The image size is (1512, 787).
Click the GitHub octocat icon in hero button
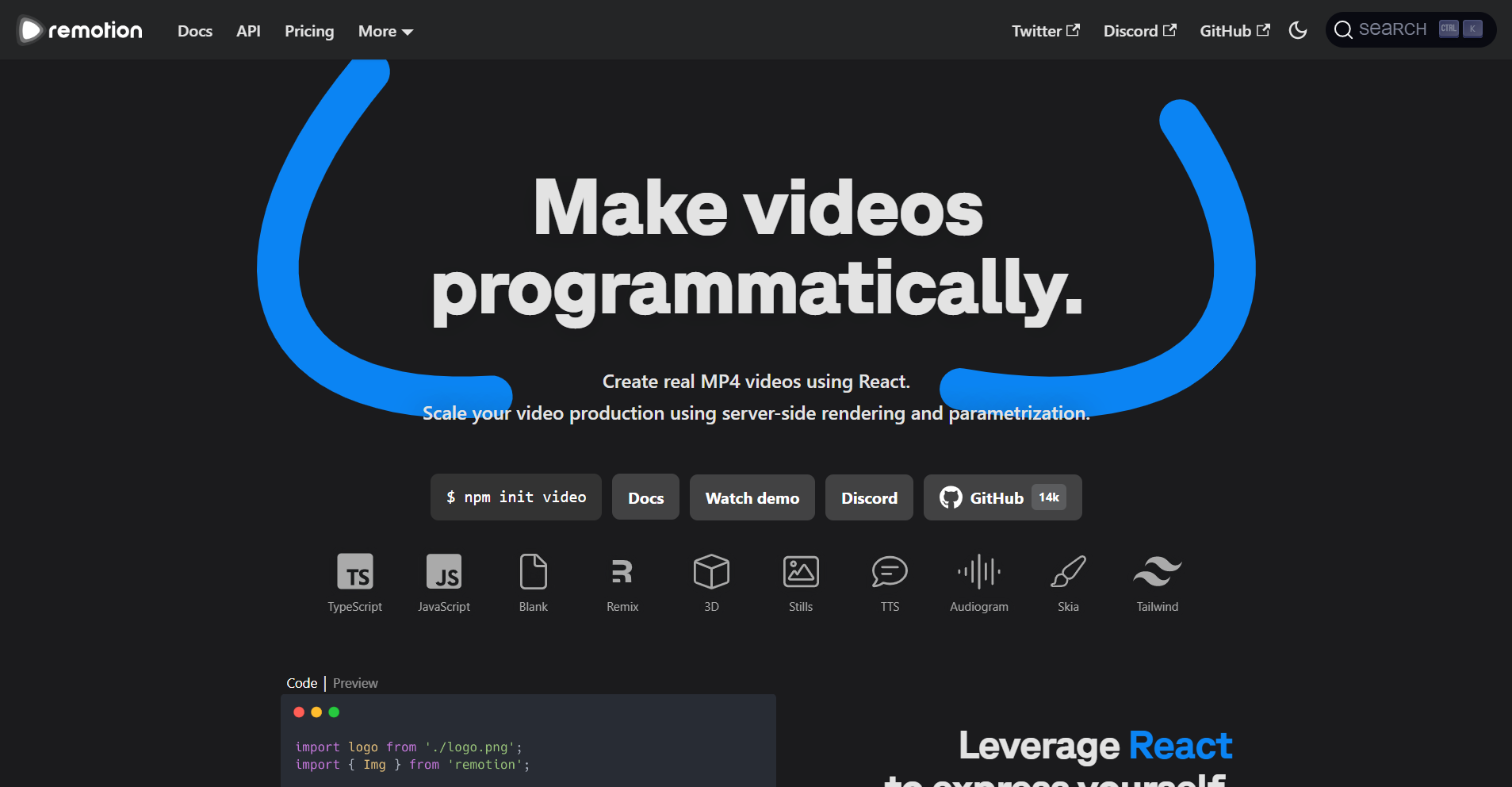coord(951,497)
